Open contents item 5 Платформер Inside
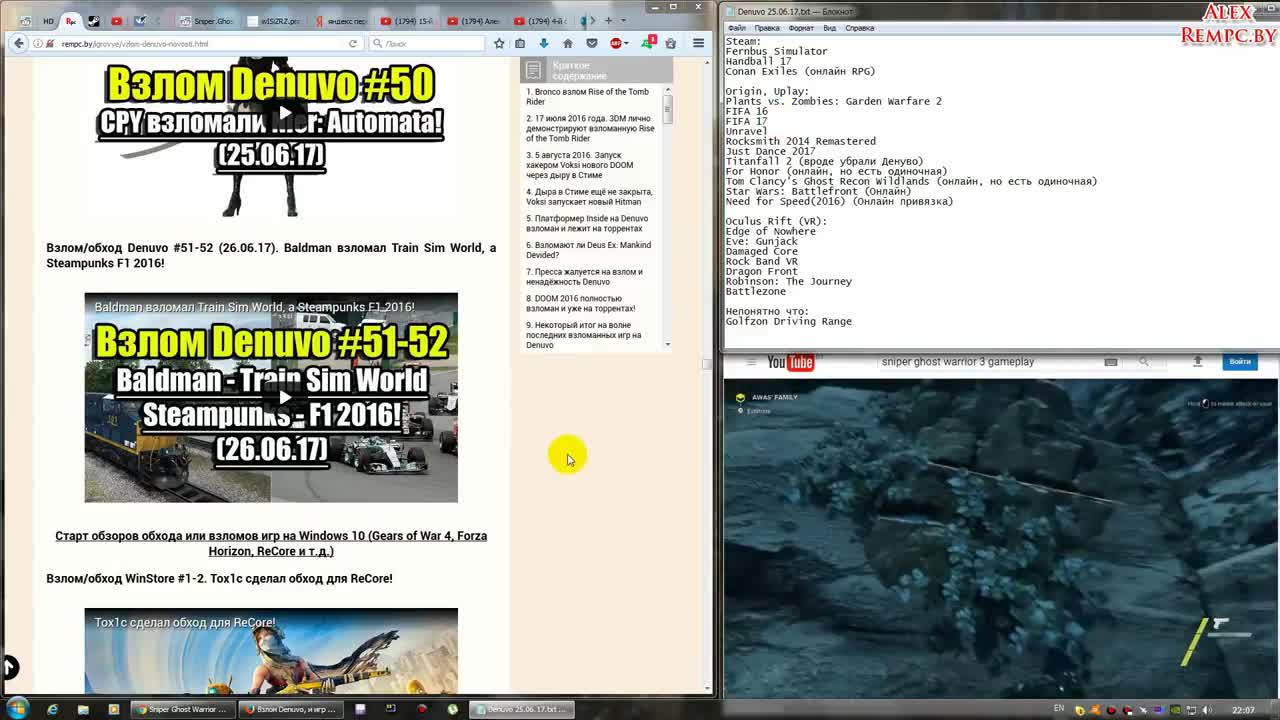Image resolution: width=1280 pixels, height=720 pixels. 589,223
